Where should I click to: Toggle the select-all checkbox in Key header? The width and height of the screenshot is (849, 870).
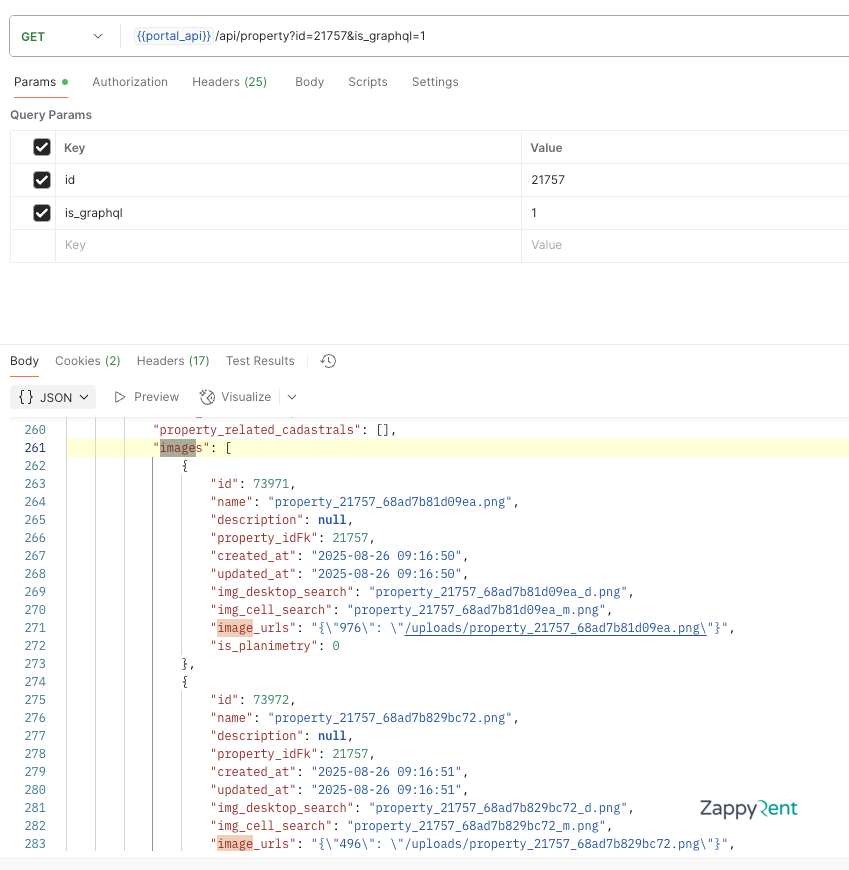click(42, 147)
